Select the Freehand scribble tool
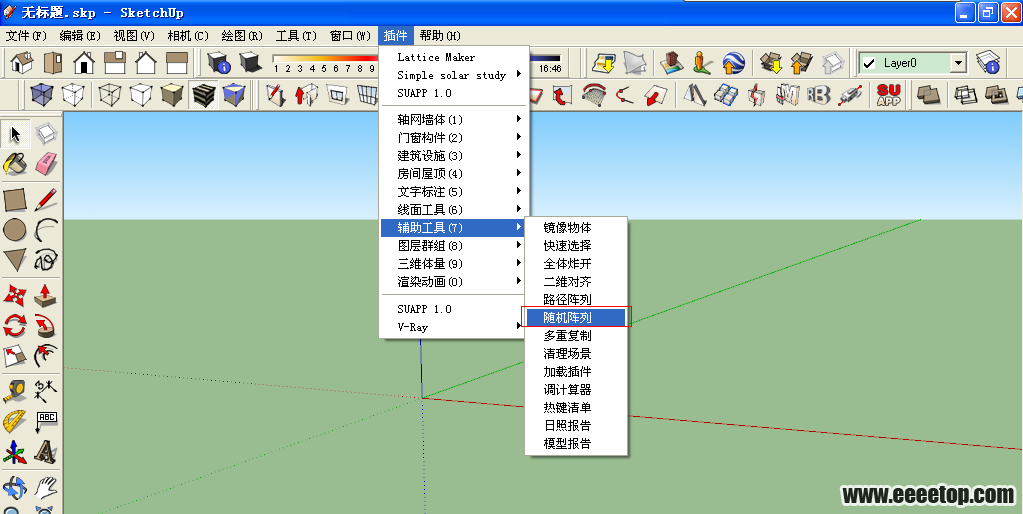The image size is (1023, 514). pos(46,260)
